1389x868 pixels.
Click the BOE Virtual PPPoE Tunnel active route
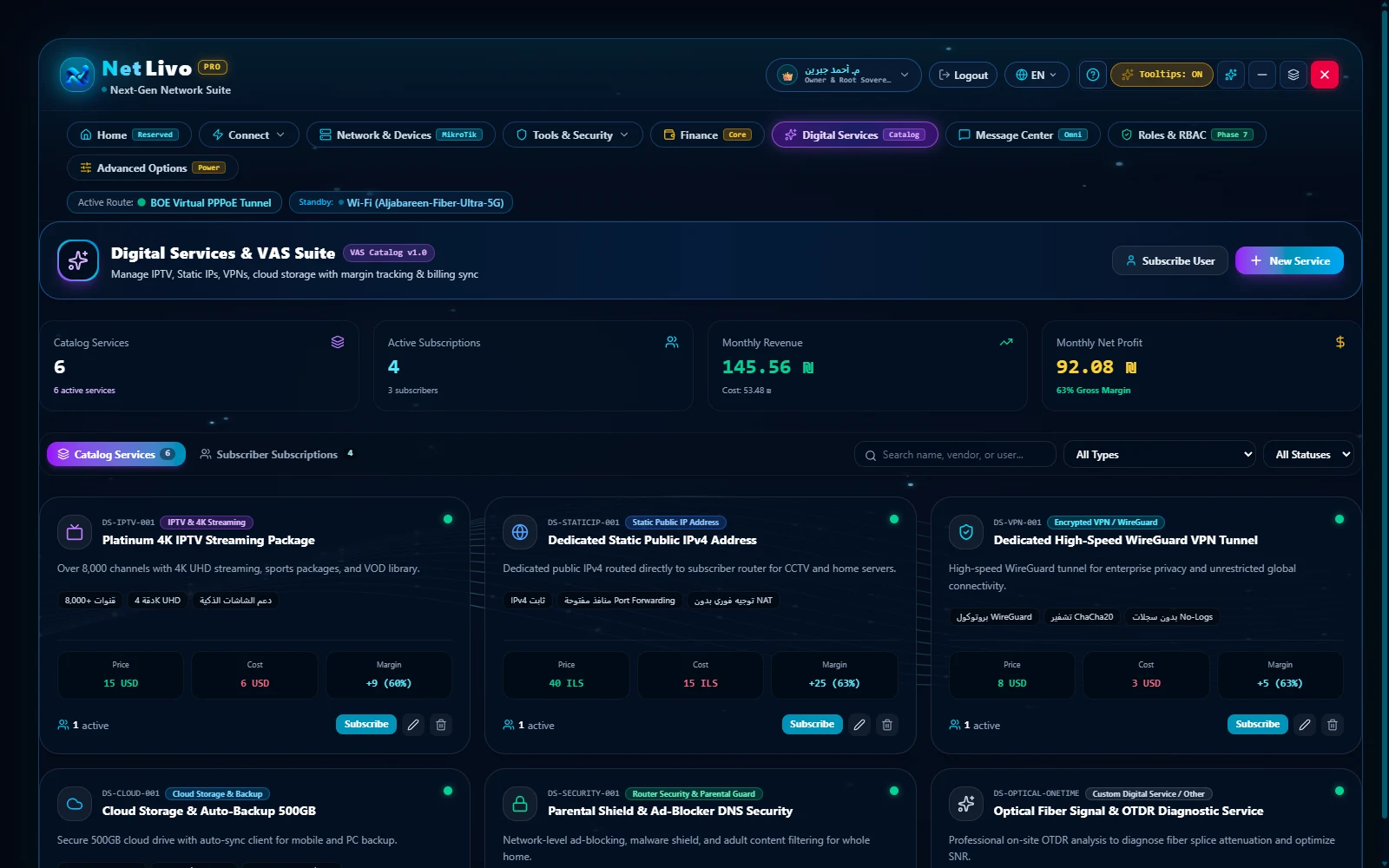174,202
